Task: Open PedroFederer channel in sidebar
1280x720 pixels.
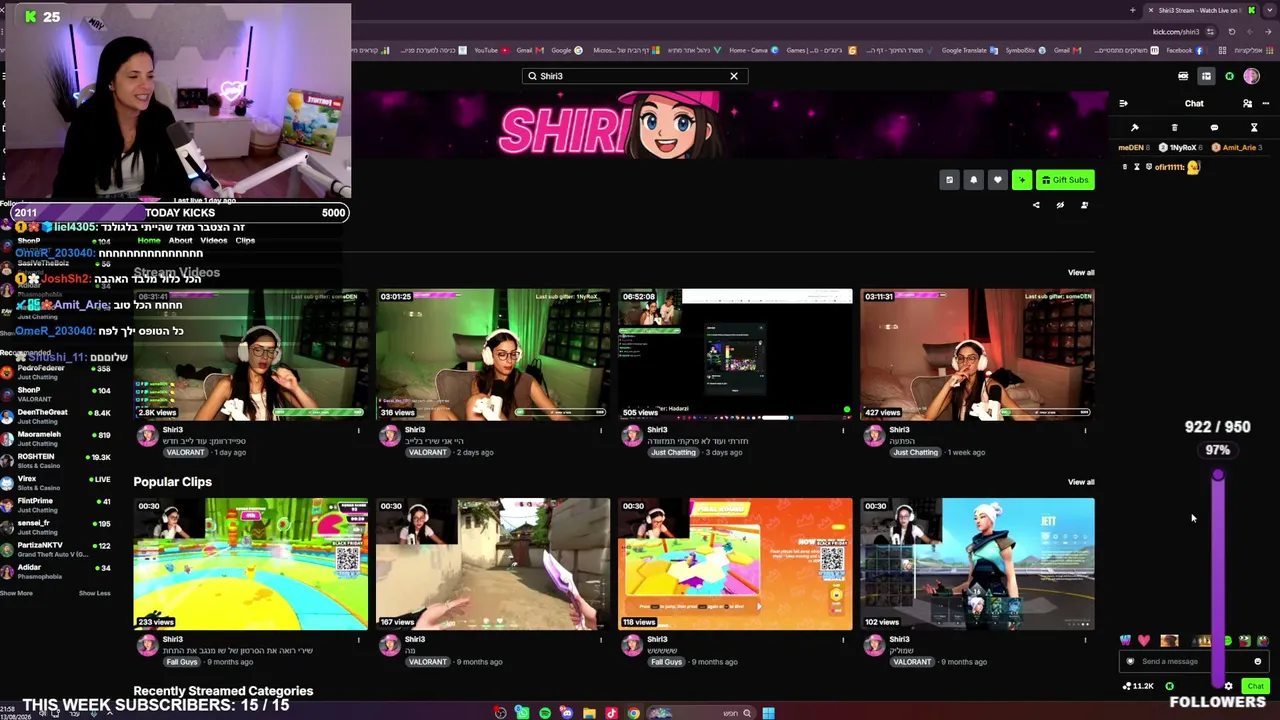Action: coord(56,372)
